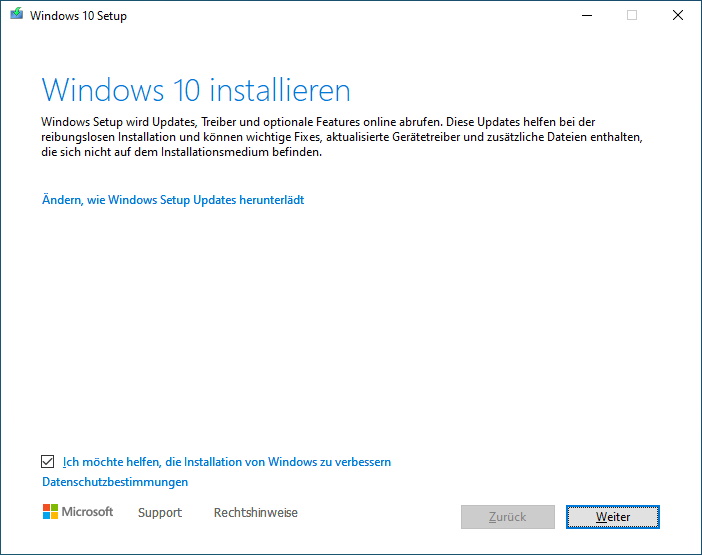Click the disabled Zurück button
This screenshot has height=555, width=702.
(508, 517)
